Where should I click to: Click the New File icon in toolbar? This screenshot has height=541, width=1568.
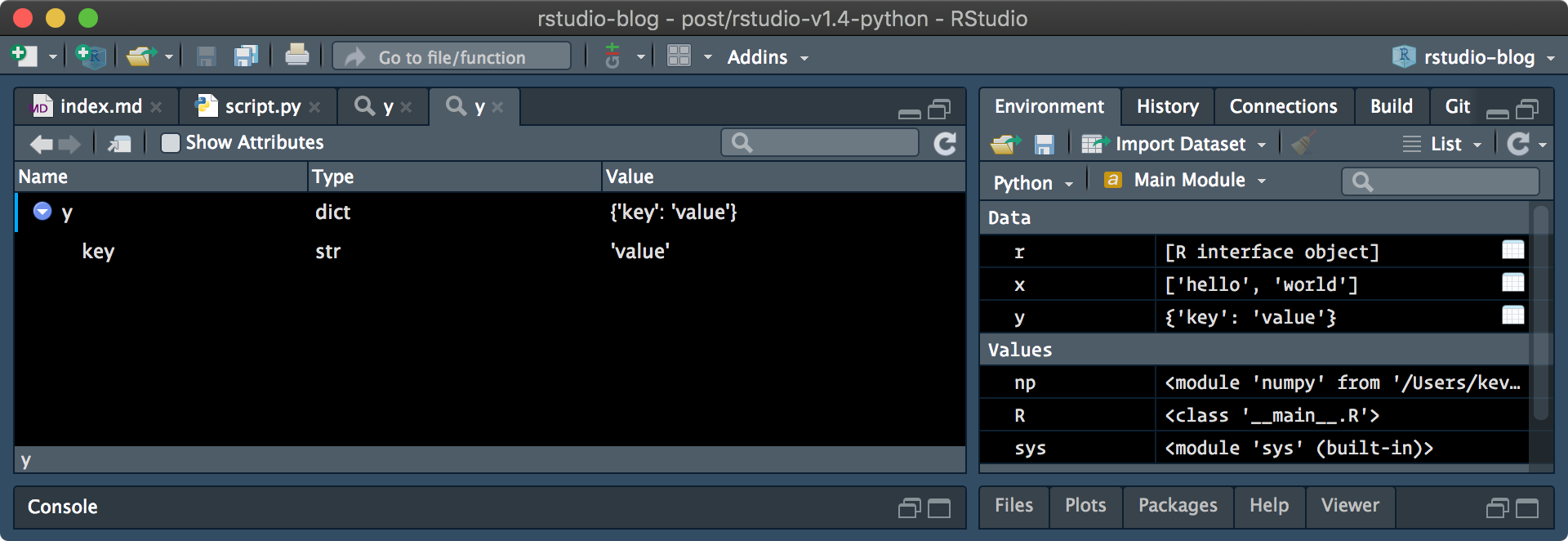tap(24, 56)
